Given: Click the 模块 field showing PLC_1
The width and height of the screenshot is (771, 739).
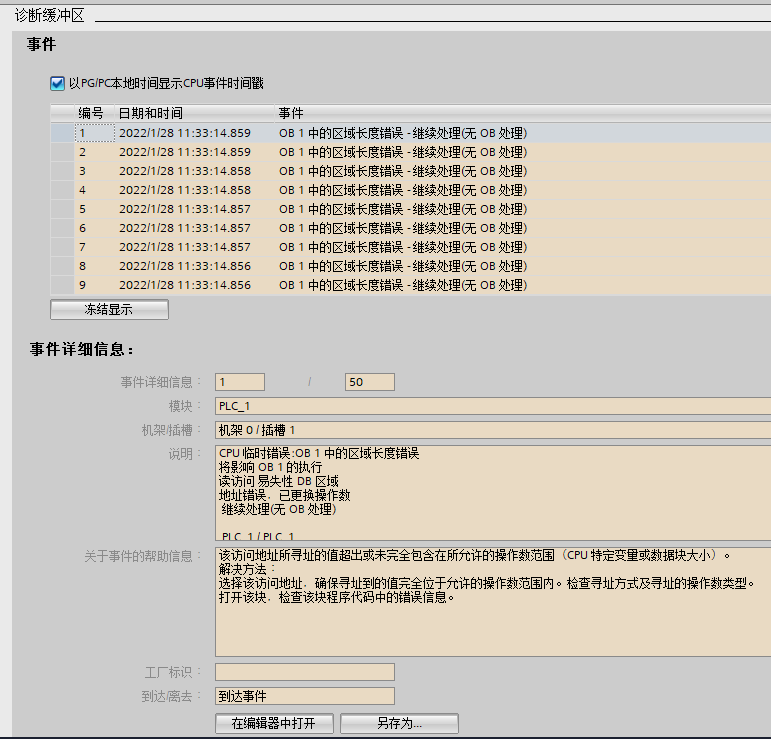Looking at the screenshot, I should click(x=493, y=406).
